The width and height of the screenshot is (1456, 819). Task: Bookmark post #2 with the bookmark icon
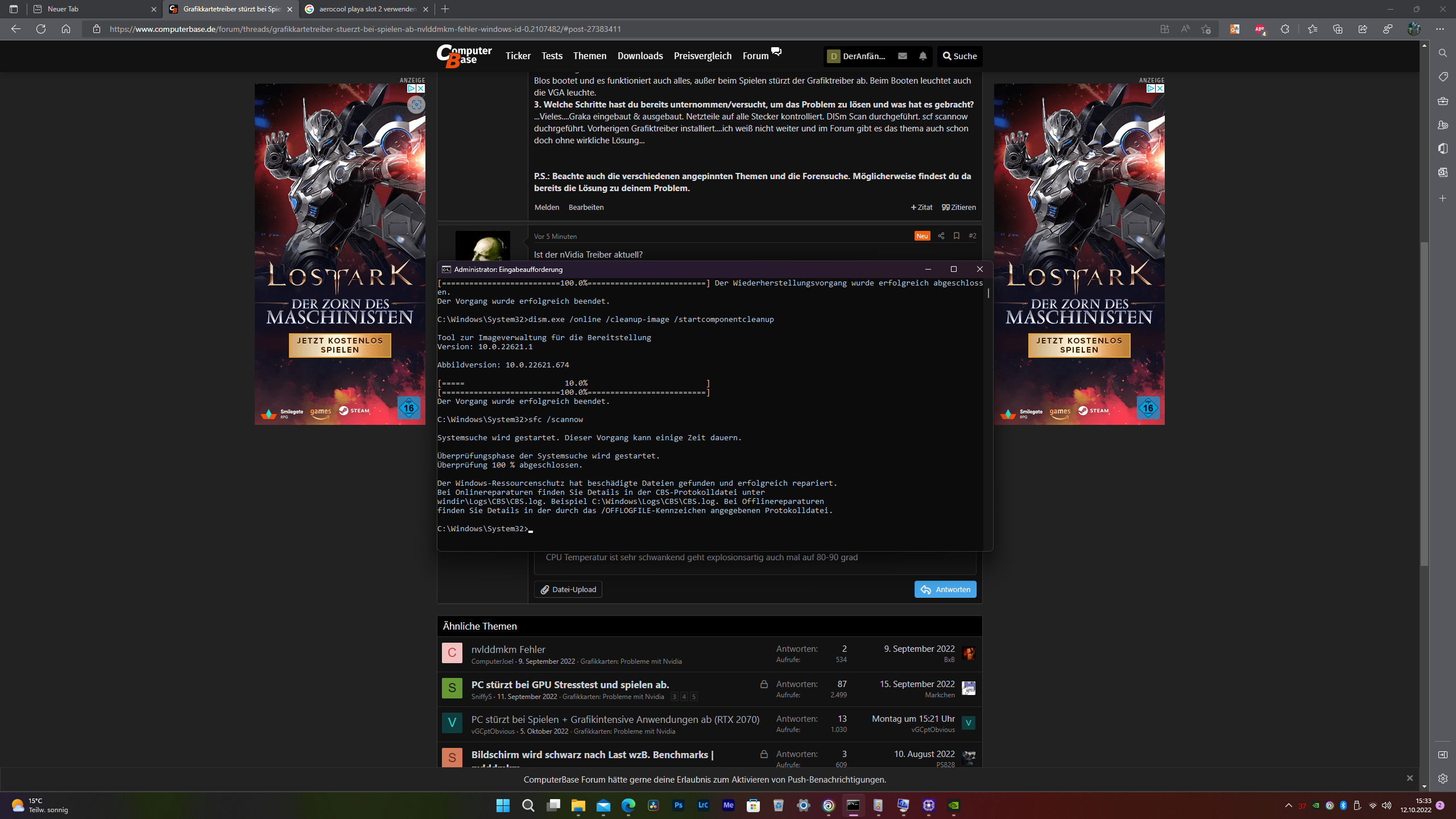tap(957, 236)
